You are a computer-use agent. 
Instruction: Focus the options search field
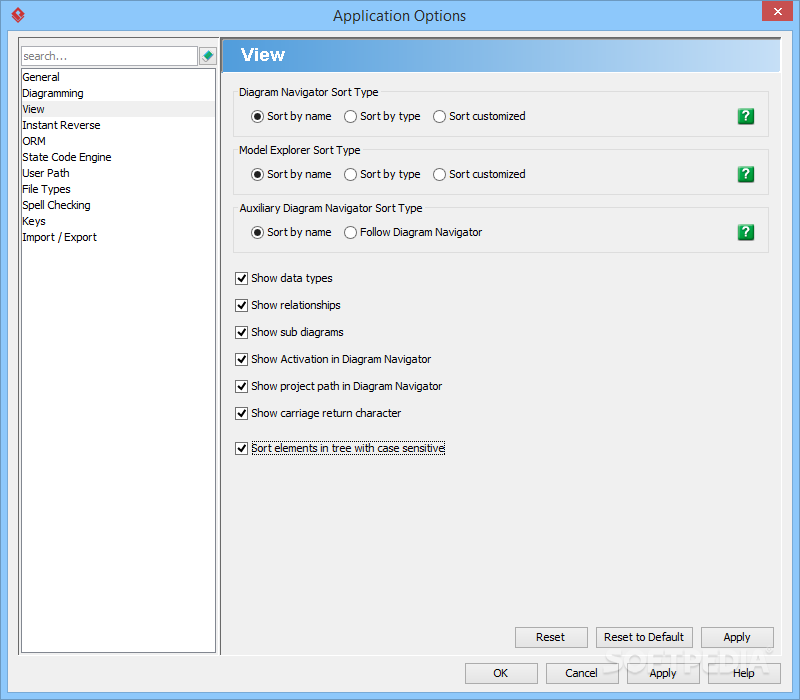pyautogui.click(x=109, y=56)
